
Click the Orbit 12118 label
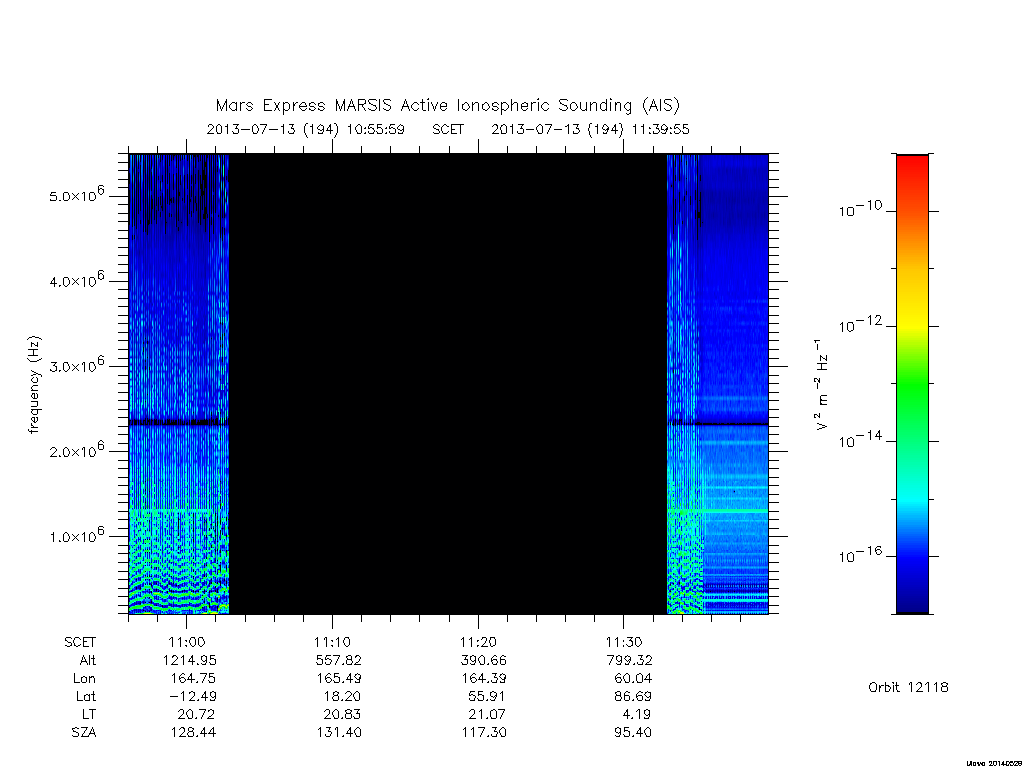[908, 687]
